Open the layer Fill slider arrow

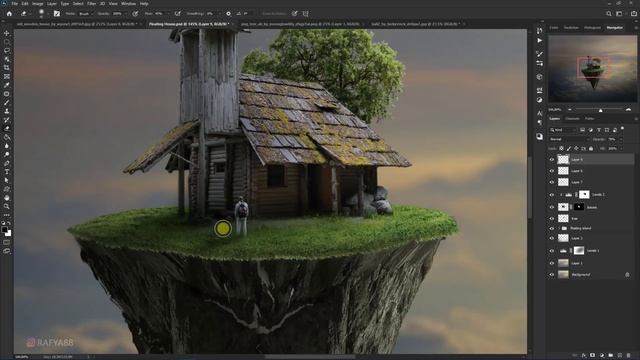[x=621, y=149]
